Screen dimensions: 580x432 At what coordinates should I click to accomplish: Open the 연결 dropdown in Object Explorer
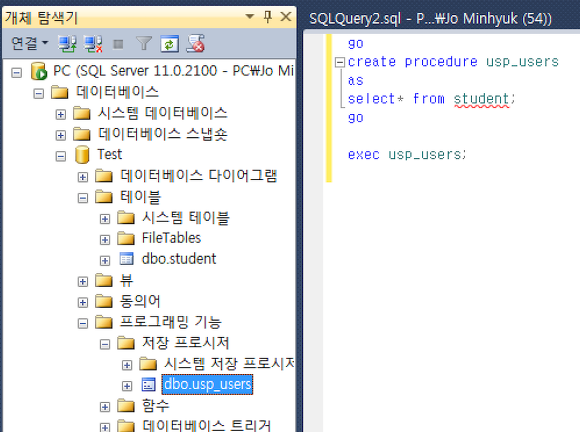[x=30, y=43]
